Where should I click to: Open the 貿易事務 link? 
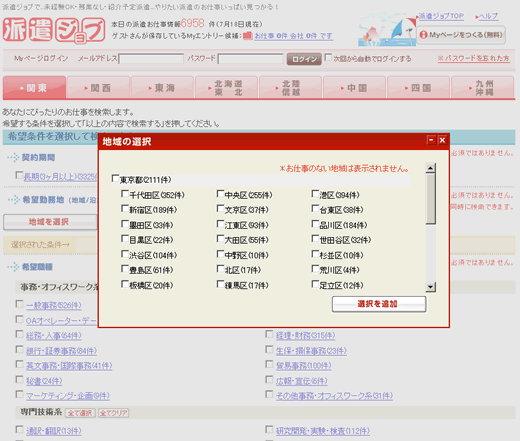point(303,366)
